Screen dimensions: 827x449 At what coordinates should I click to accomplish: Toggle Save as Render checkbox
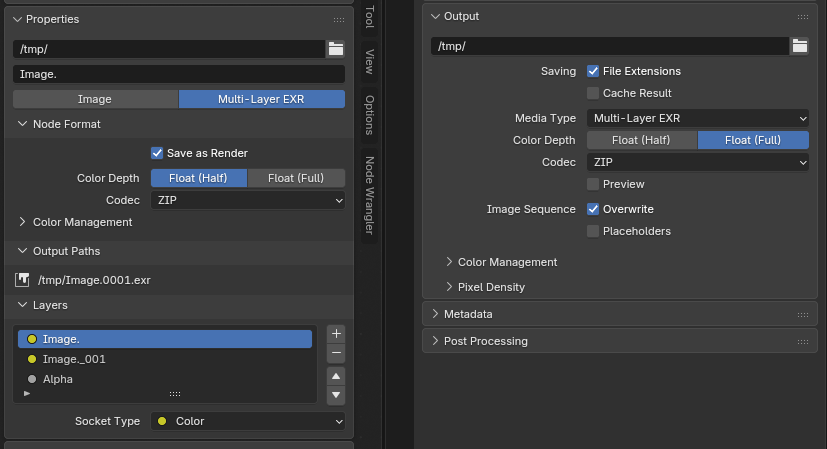(x=157, y=153)
